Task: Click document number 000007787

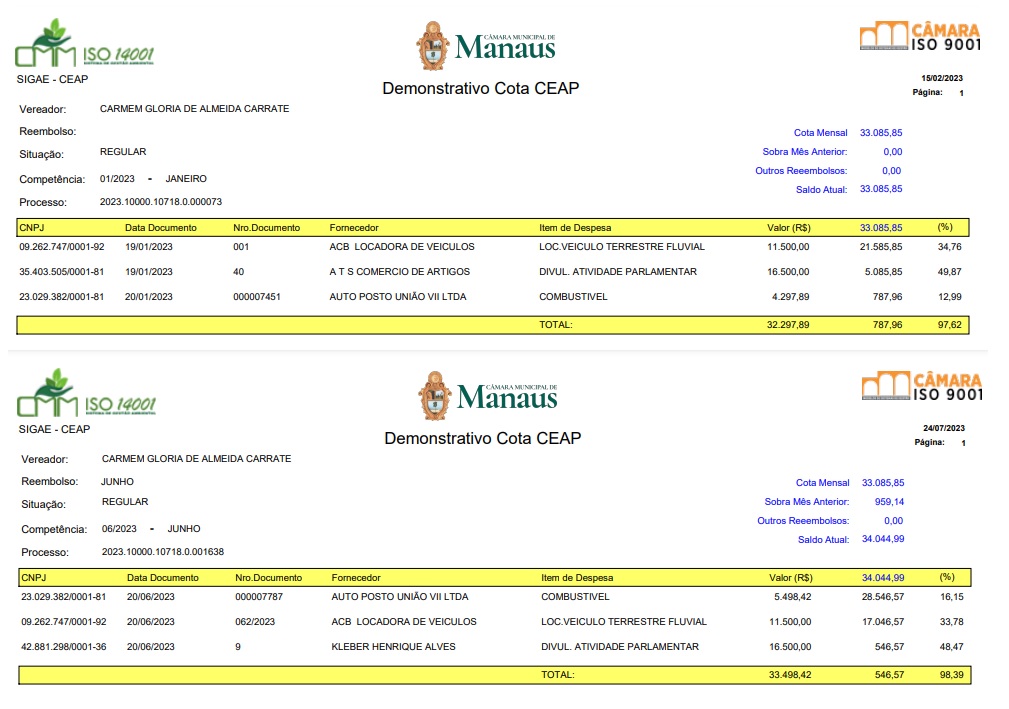Action: [x=259, y=597]
